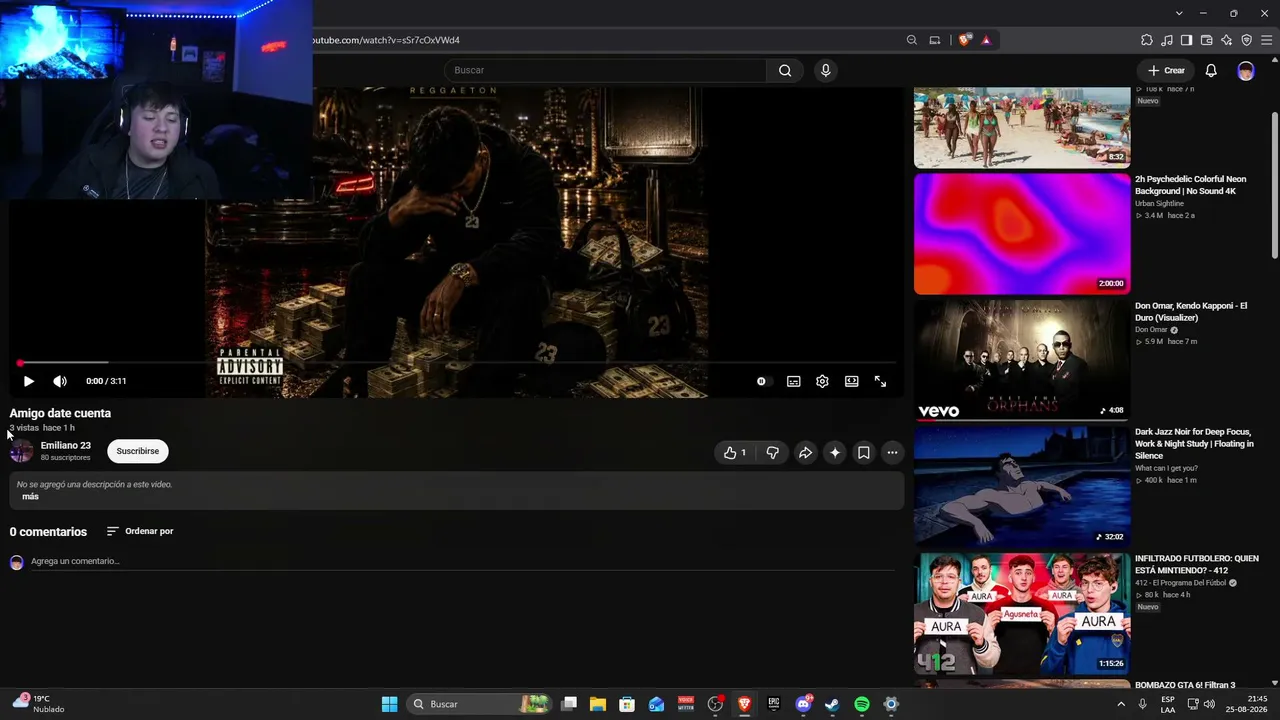This screenshot has width=1280, height=720.
Task: Subscribe with the Suscribirse button
Action: point(138,451)
